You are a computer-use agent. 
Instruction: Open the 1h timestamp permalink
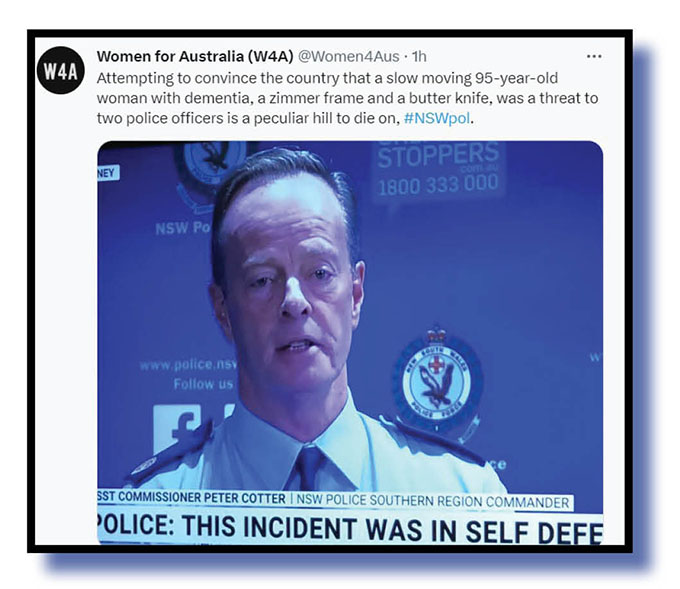[419, 56]
